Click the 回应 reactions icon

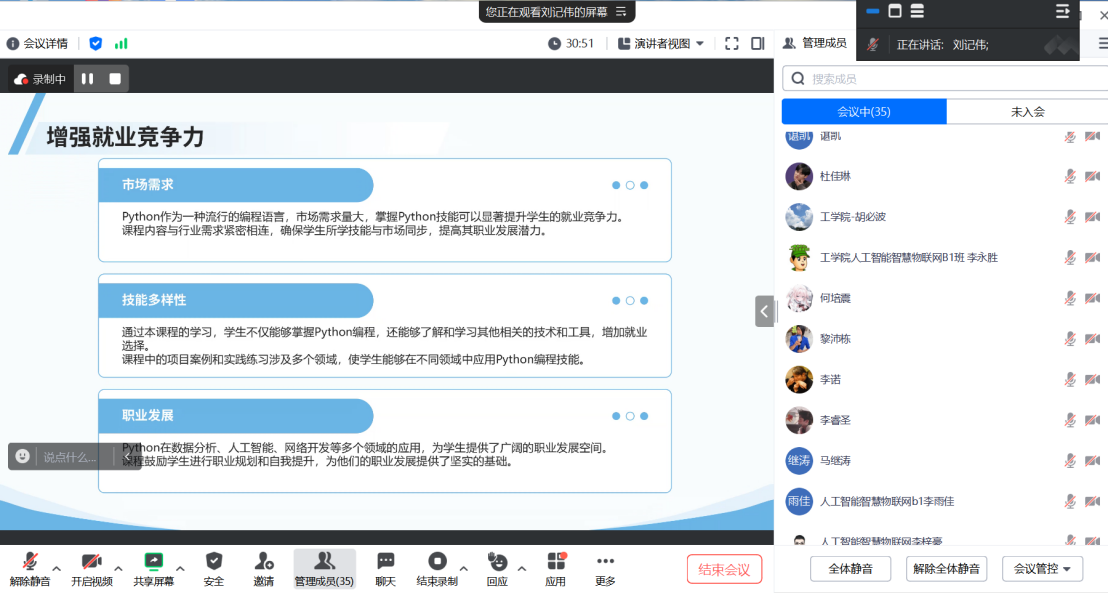click(x=497, y=563)
